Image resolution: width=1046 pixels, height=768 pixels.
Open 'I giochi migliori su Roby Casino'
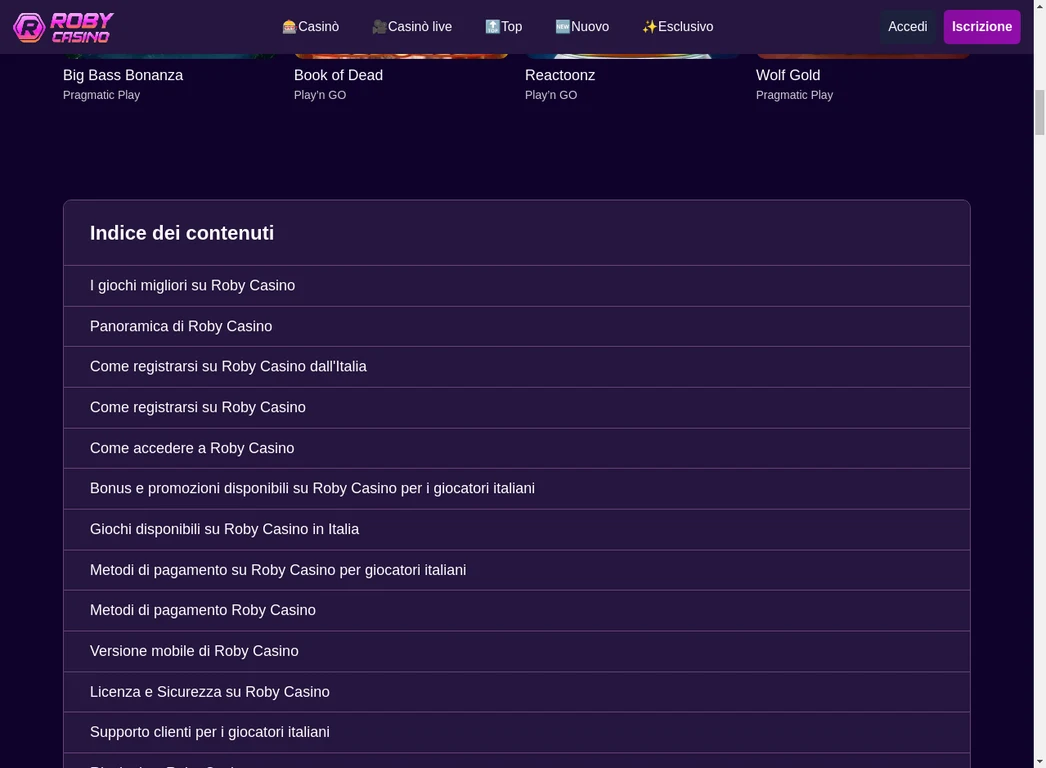(192, 285)
